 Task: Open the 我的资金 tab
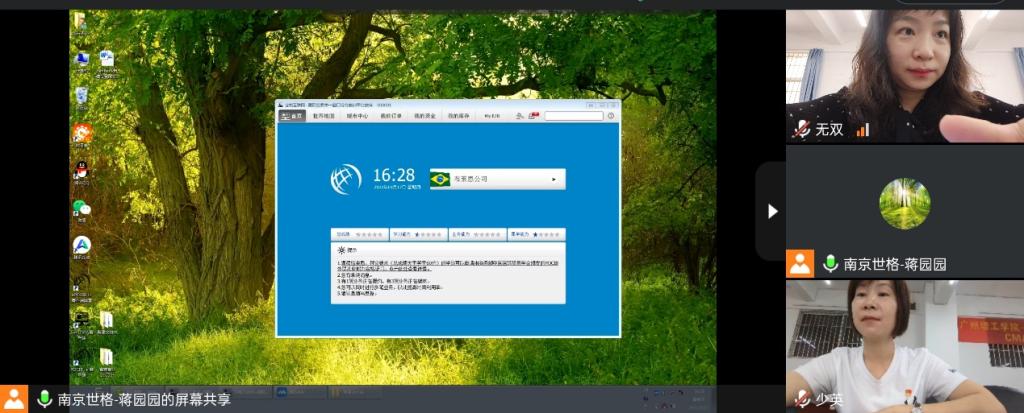point(425,116)
